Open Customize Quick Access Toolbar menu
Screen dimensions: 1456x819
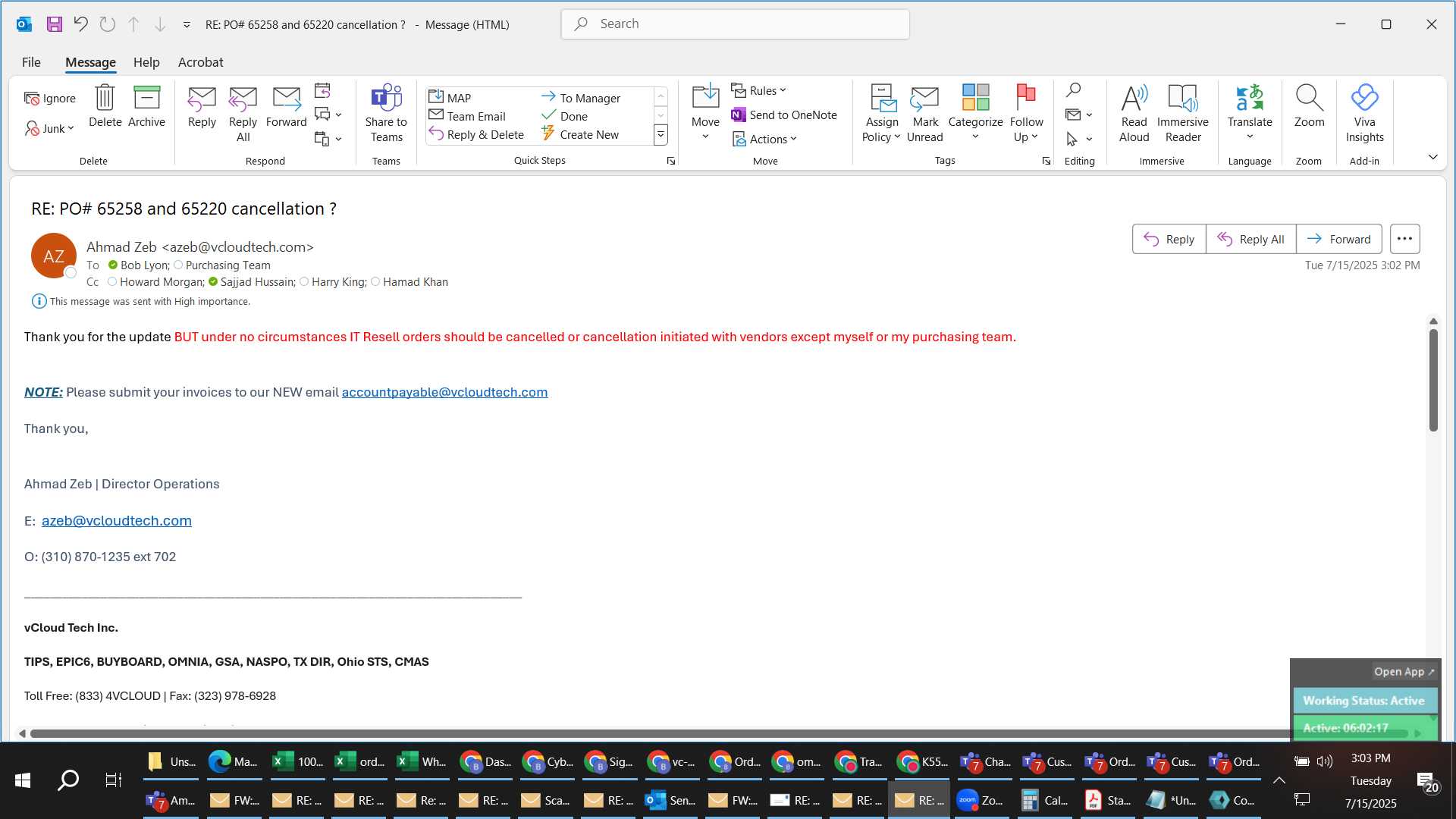[187, 25]
